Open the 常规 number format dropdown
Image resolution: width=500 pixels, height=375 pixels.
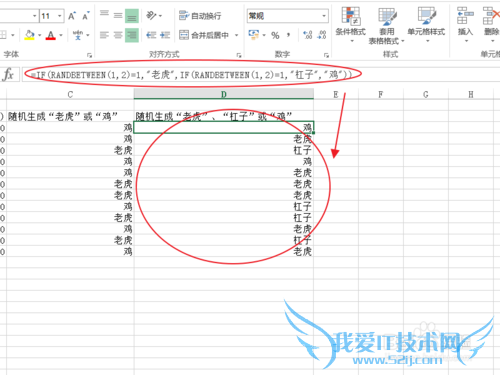click(324, 16)
